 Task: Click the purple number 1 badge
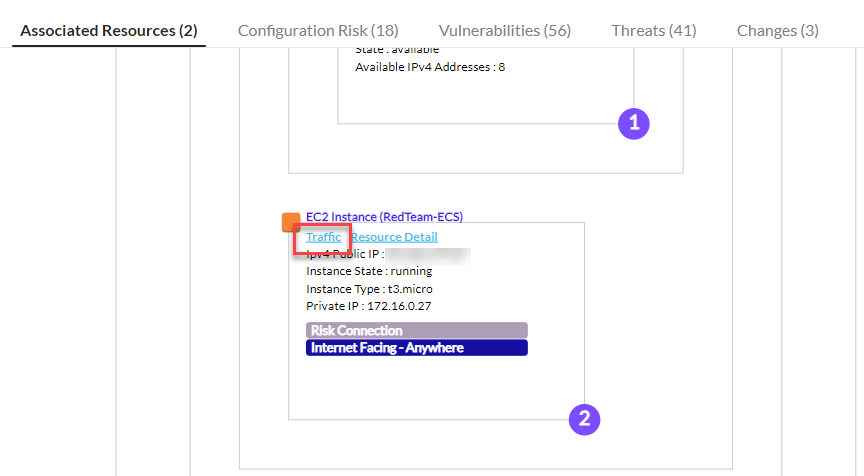coord(634,123)
